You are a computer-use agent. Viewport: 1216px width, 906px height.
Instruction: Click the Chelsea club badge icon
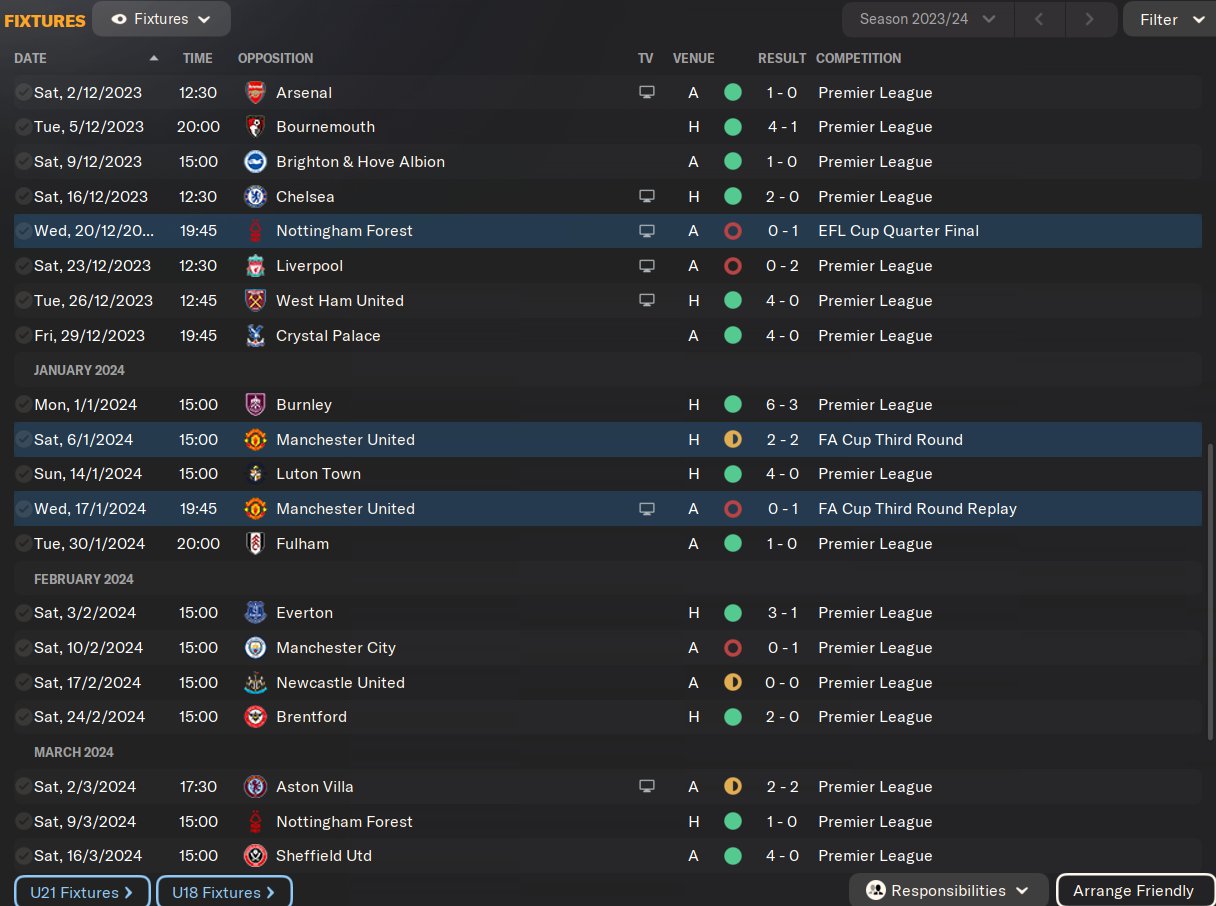tap(255, 196)
